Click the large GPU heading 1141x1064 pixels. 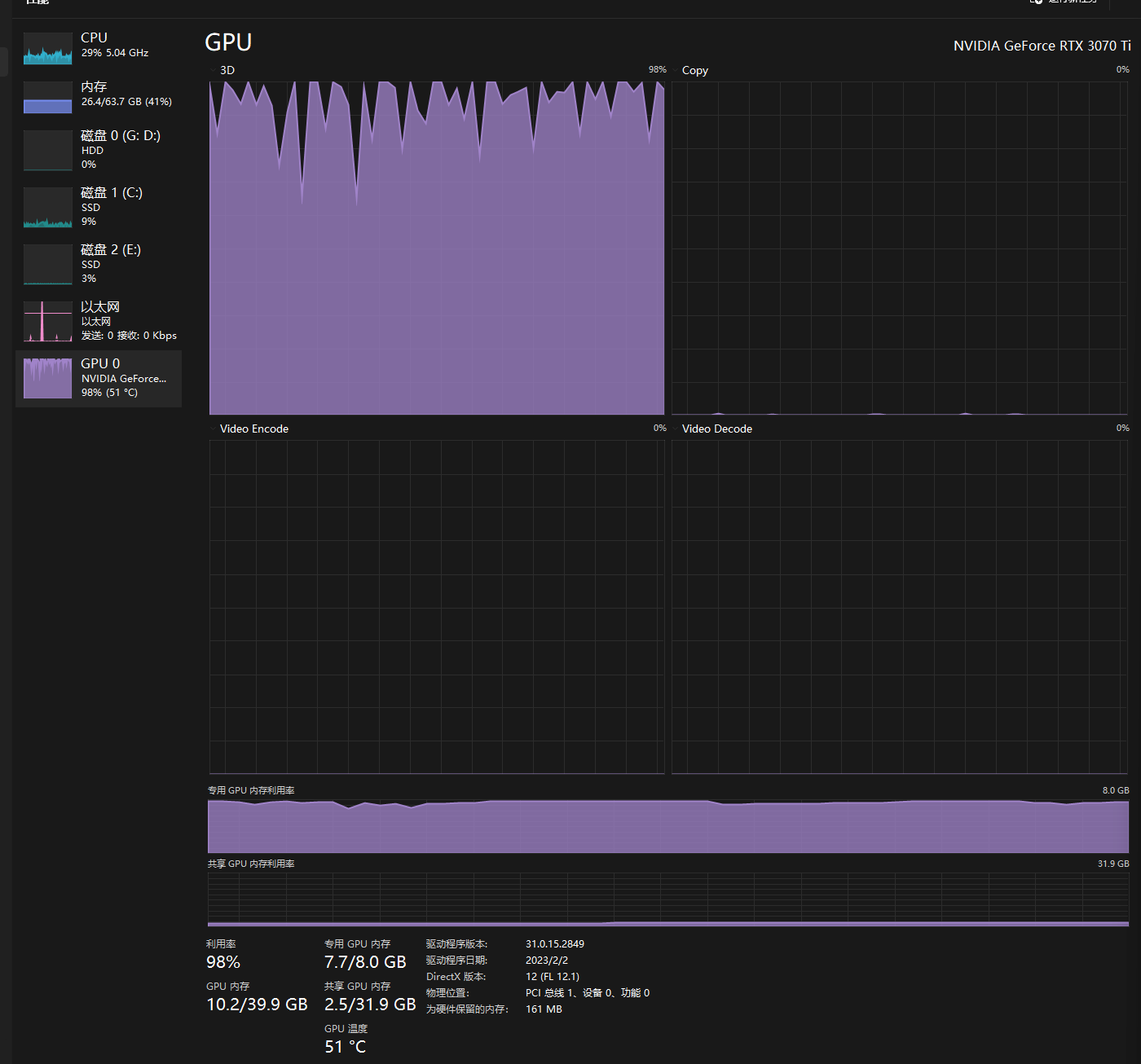tap(228, 42)
